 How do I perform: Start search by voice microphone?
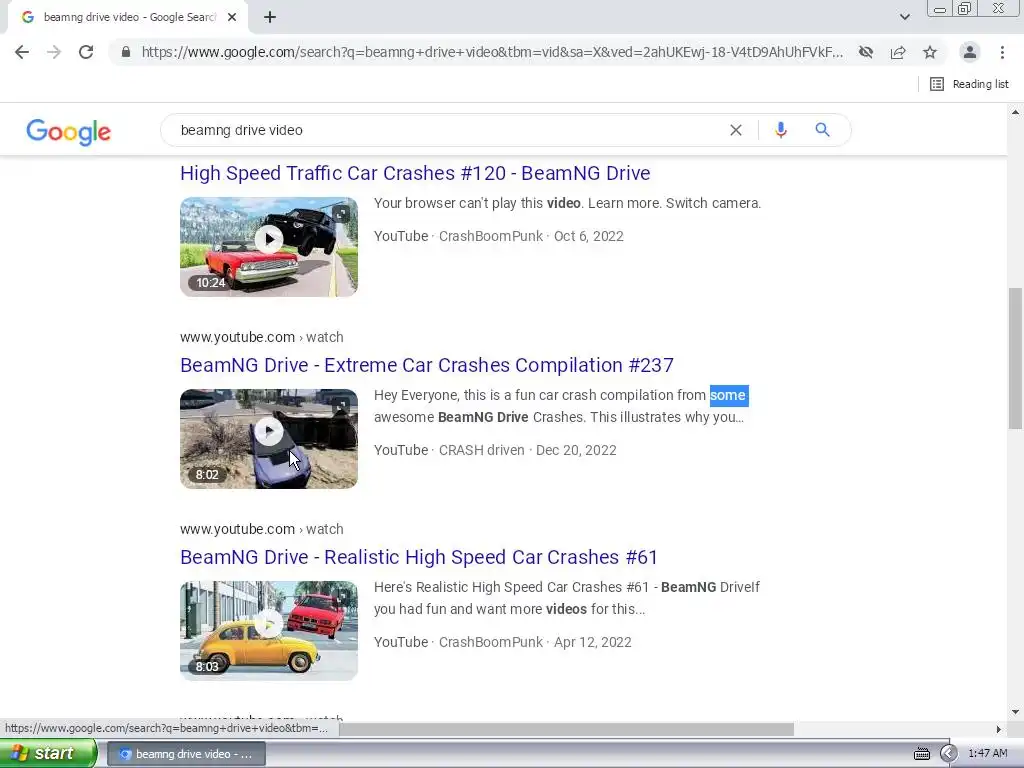pyautogui.click(x=780, y=130)
